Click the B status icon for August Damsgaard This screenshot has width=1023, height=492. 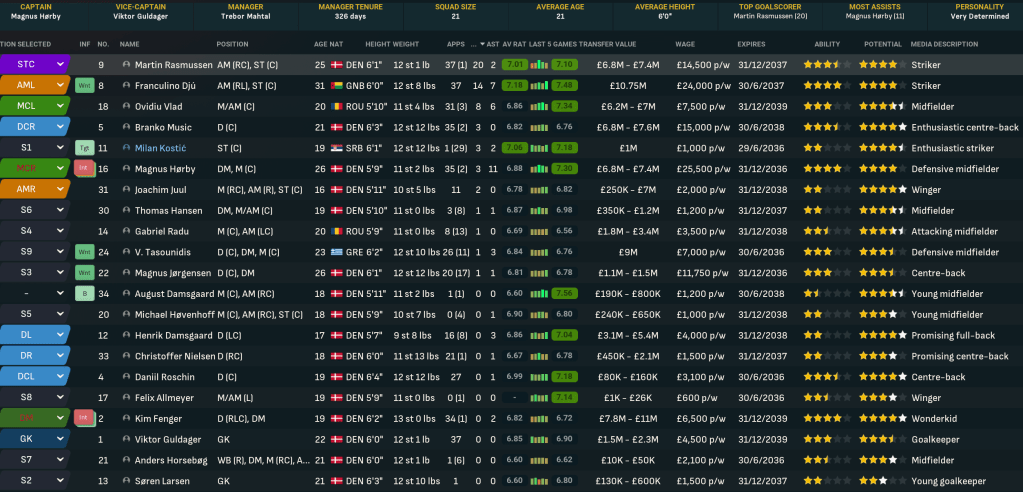[x=84, y=294]
